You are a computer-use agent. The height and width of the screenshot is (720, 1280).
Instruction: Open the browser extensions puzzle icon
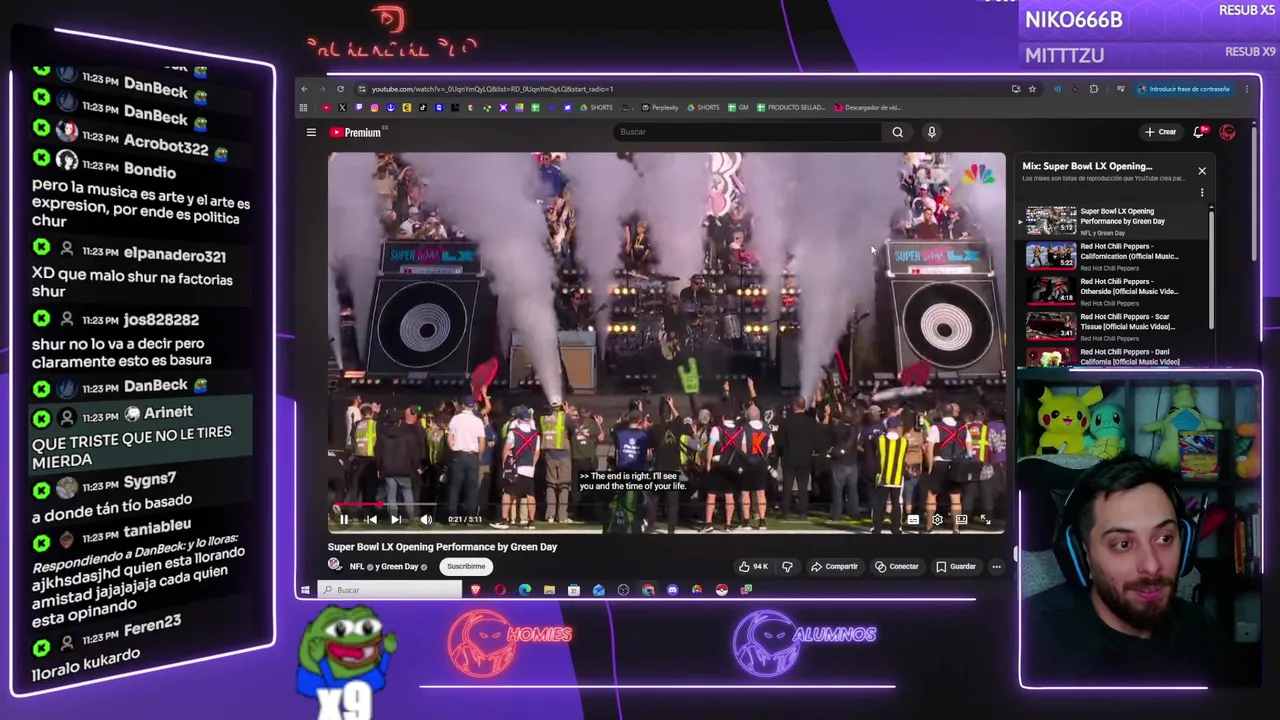pyautogui.click(x=1093, y=89)
